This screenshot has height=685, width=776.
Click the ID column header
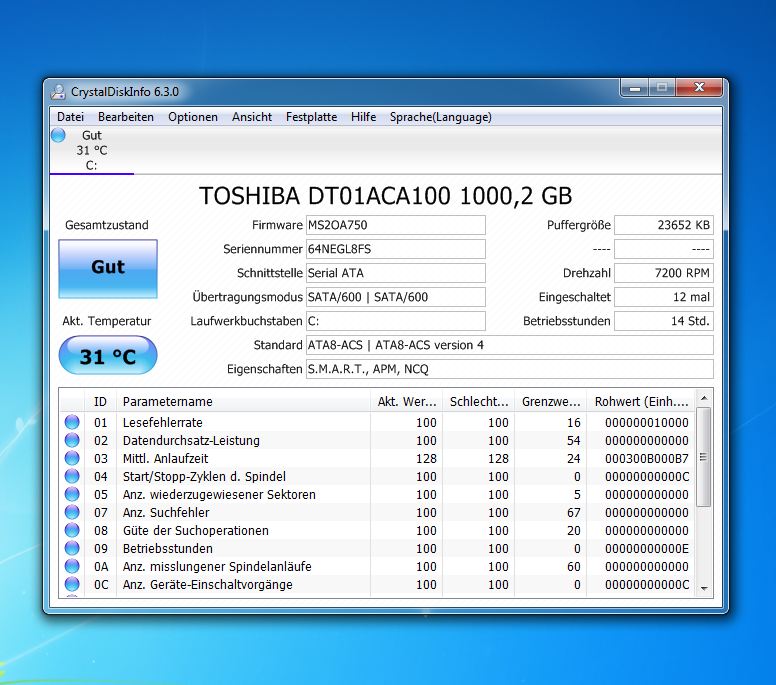coord(100,401)
